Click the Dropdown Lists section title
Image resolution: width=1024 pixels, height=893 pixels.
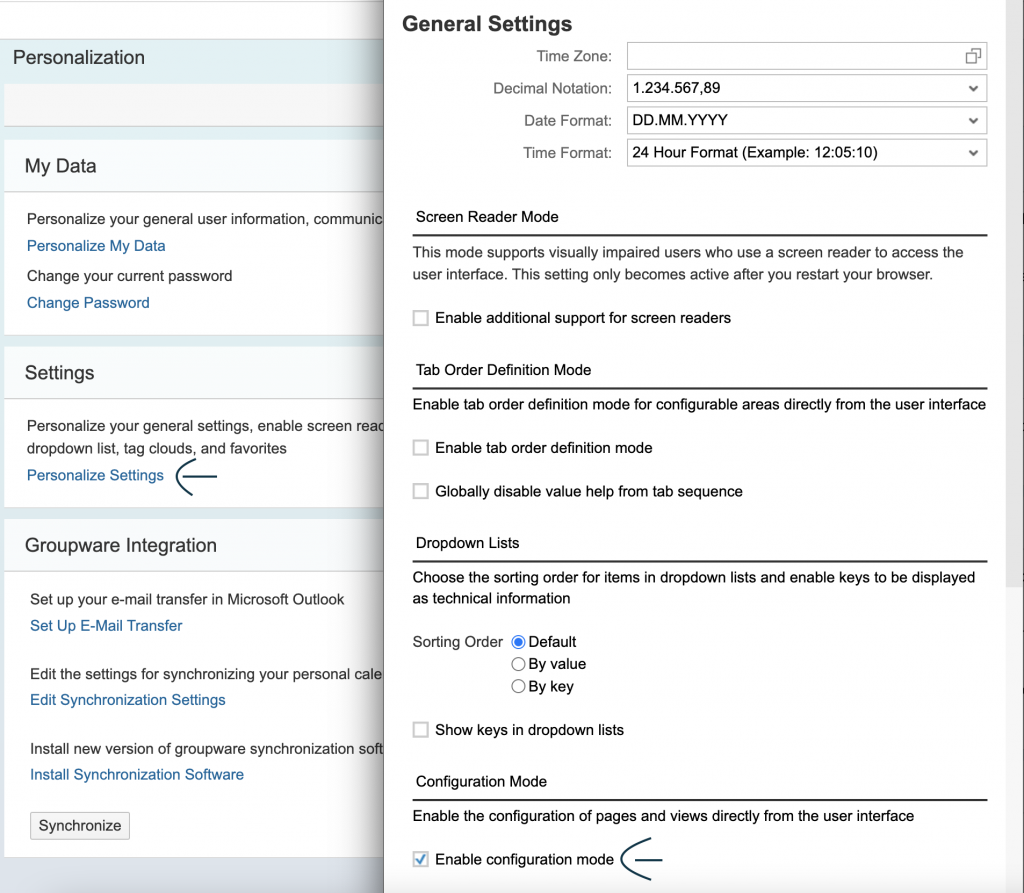(x=468, y=543)
